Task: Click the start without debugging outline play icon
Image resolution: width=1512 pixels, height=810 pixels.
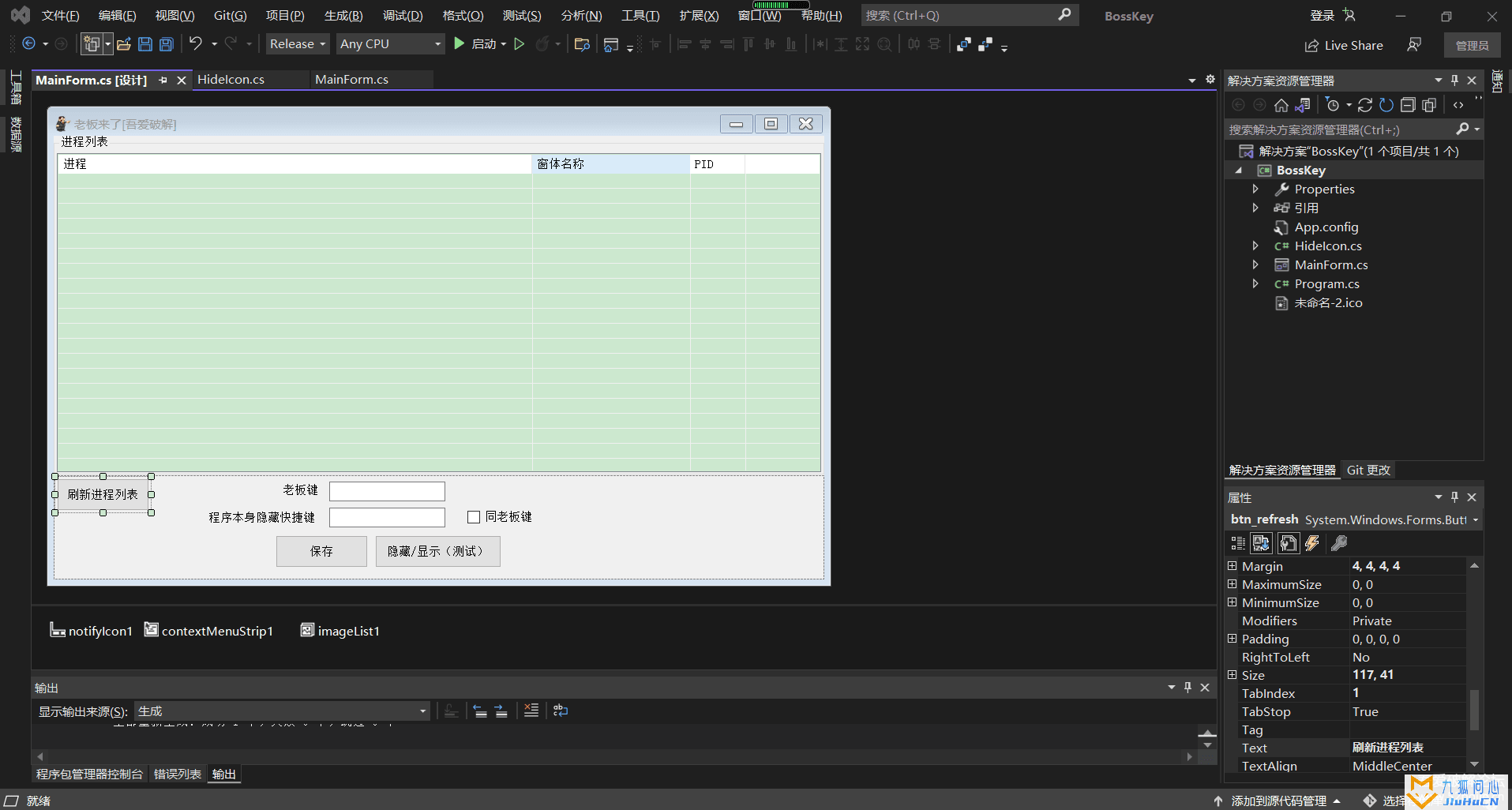Action: 520,44
